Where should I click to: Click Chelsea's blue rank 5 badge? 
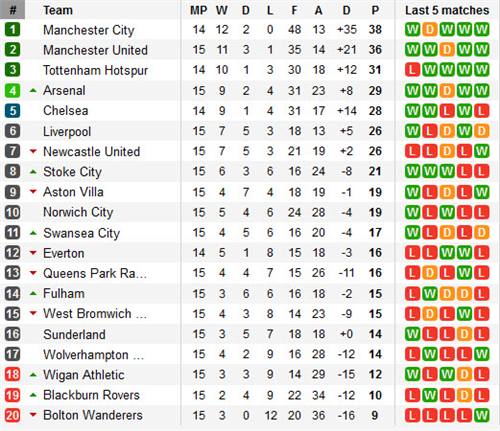pyautogui.click(x=12, y=111)
